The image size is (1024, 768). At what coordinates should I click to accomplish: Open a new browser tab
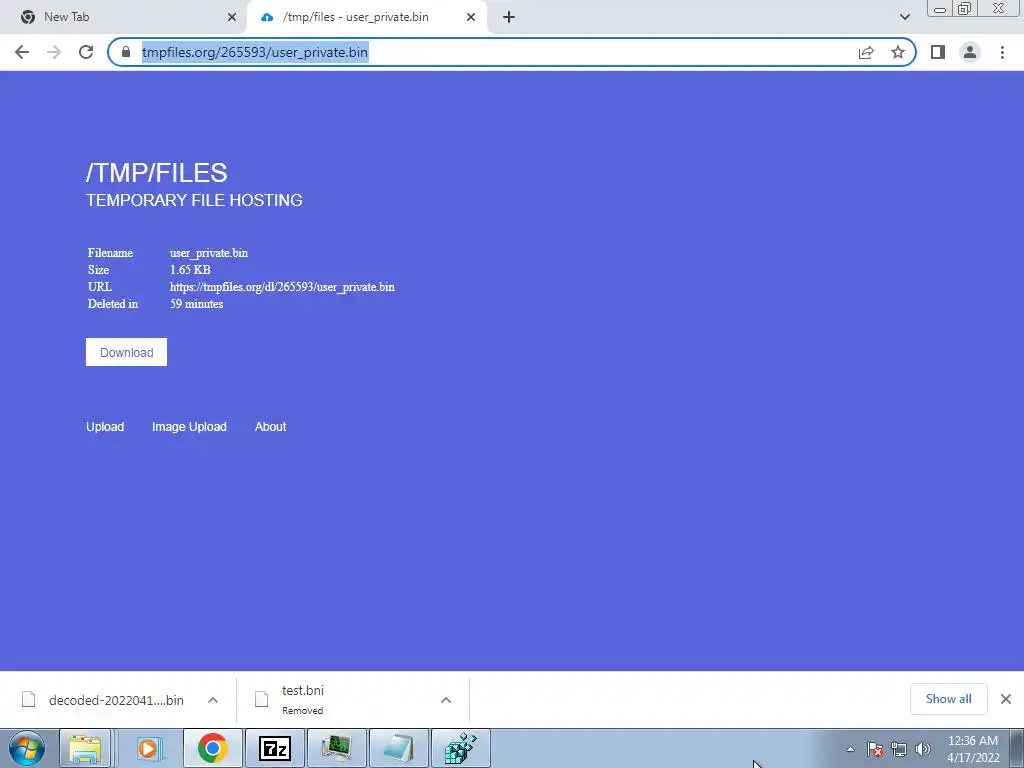click(x=509, y=17)
